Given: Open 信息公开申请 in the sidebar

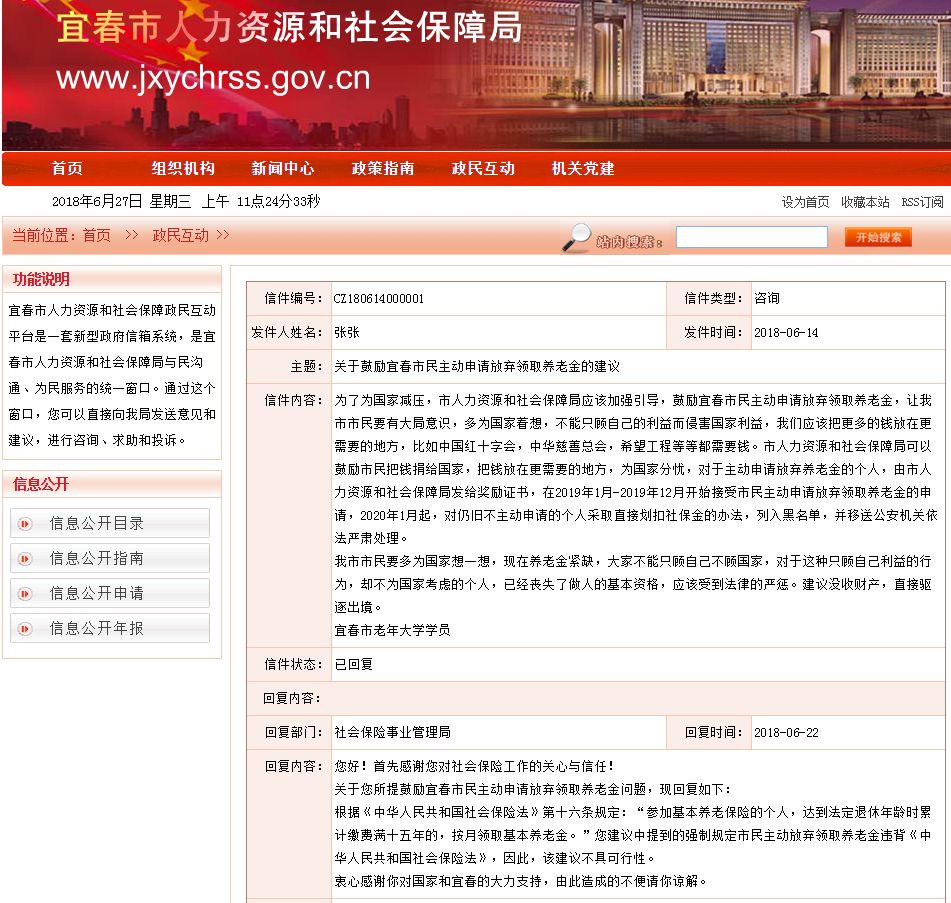Looking at the screenshot, I should click(110, 594).
